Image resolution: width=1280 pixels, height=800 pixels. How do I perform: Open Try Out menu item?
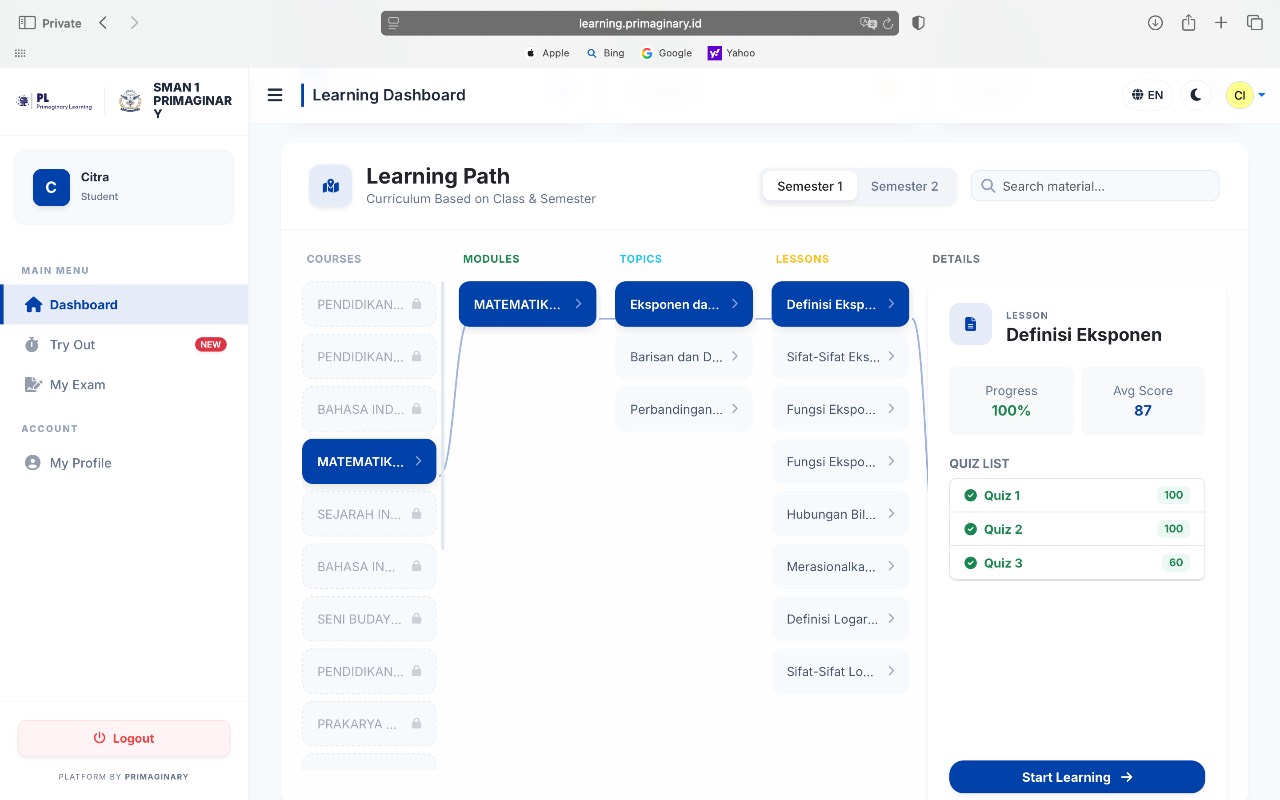click(x=124, y=345)
